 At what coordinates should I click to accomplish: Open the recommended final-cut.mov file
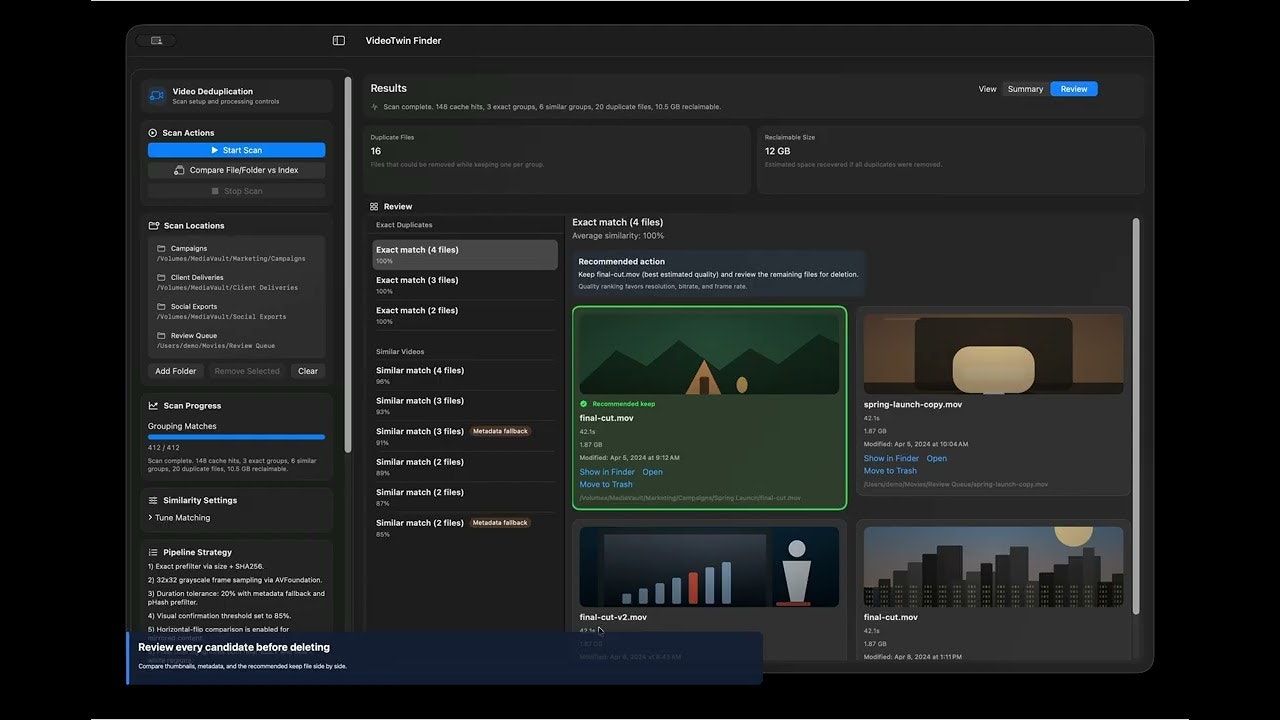pyautogui.click(x=652, y=472)
